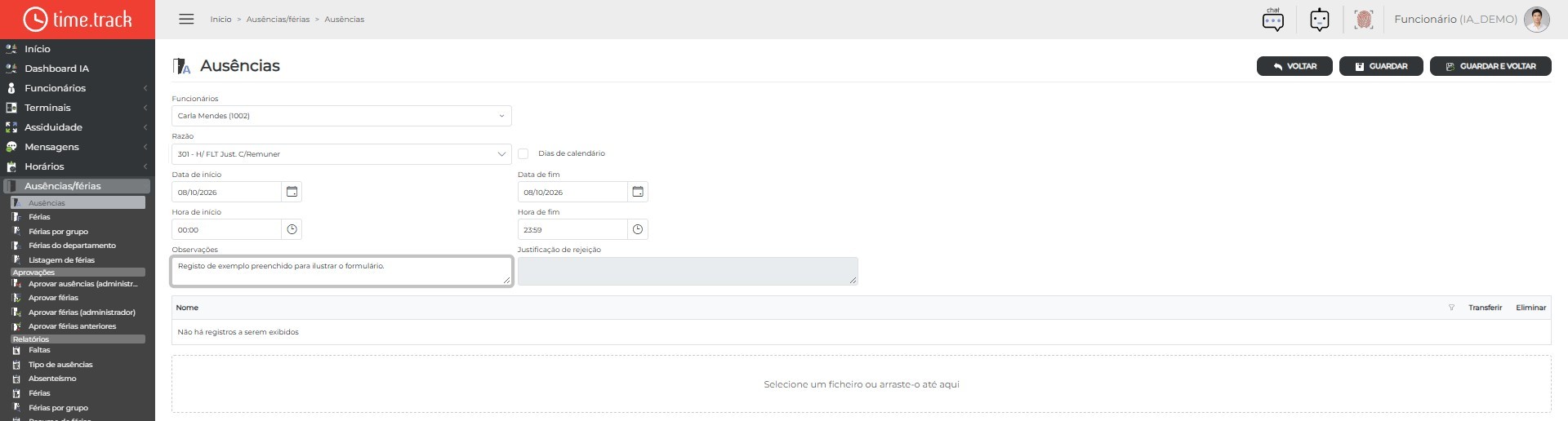
Task: Click the Observações text area
Action: click(341, 271)
